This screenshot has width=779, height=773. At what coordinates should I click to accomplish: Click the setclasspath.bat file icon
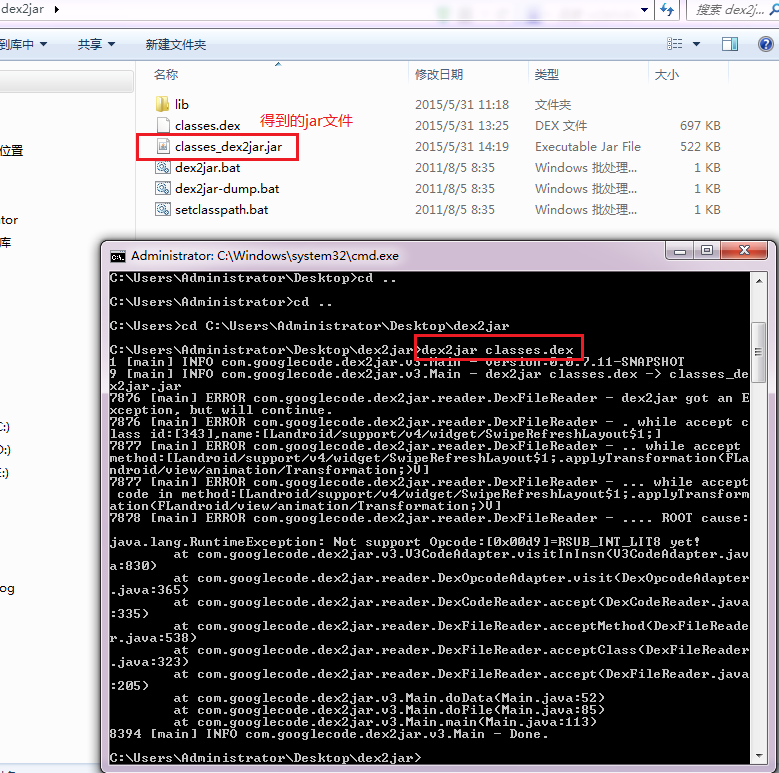163,209
